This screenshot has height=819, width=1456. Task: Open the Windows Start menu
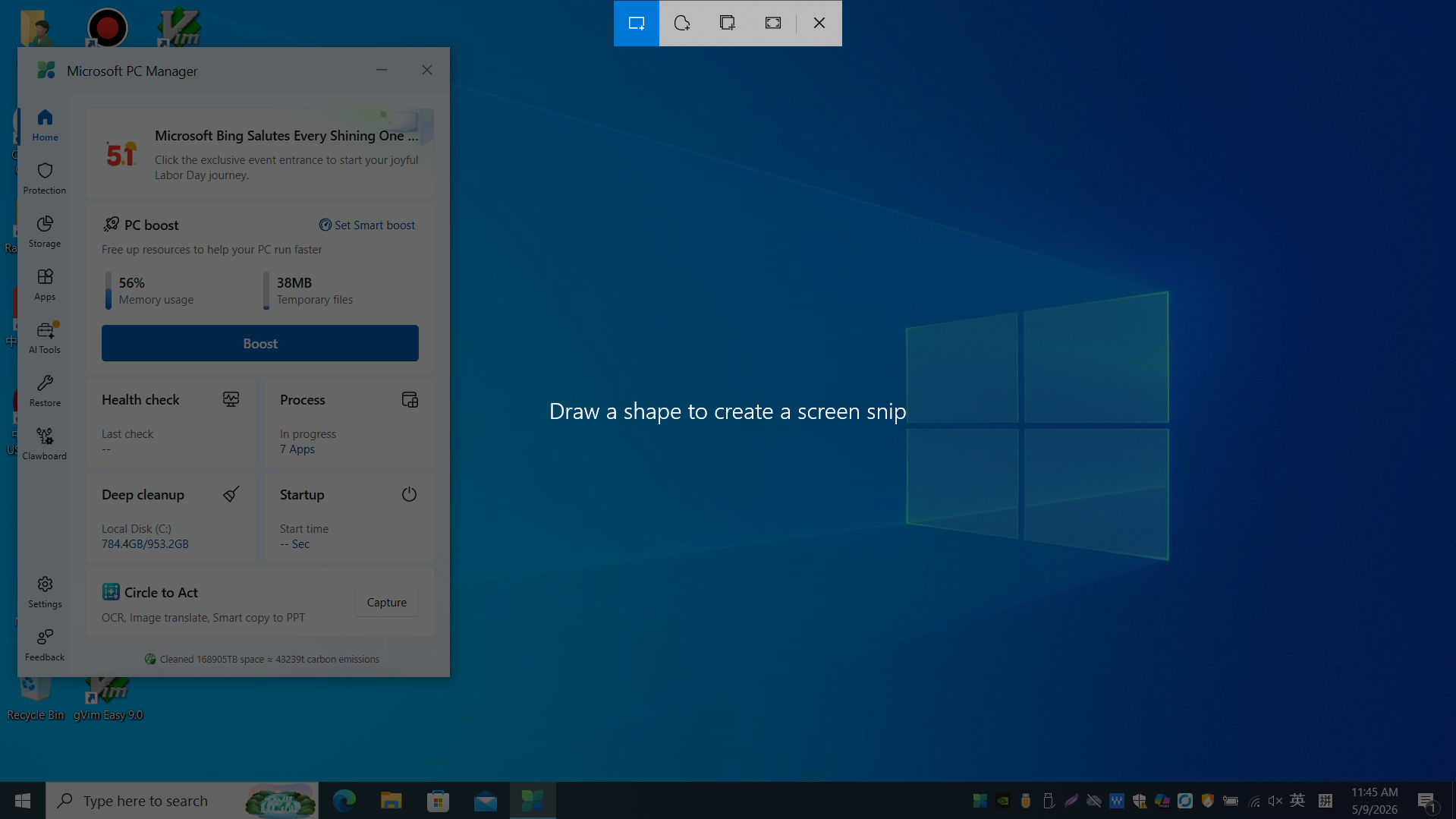pyautogui.click(x=23, y=801)
